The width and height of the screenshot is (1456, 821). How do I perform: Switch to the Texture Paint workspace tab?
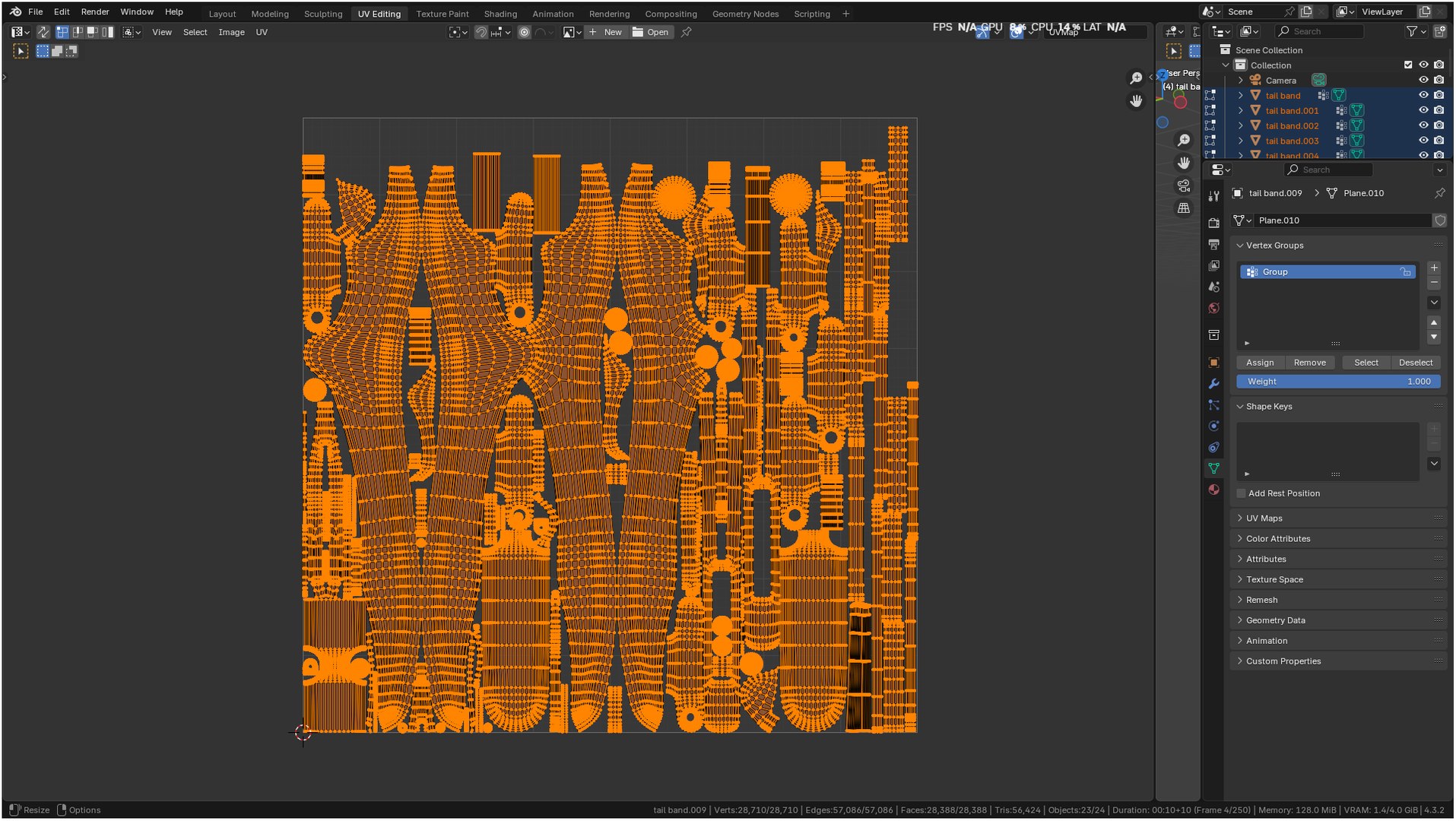tap(442, 14)
